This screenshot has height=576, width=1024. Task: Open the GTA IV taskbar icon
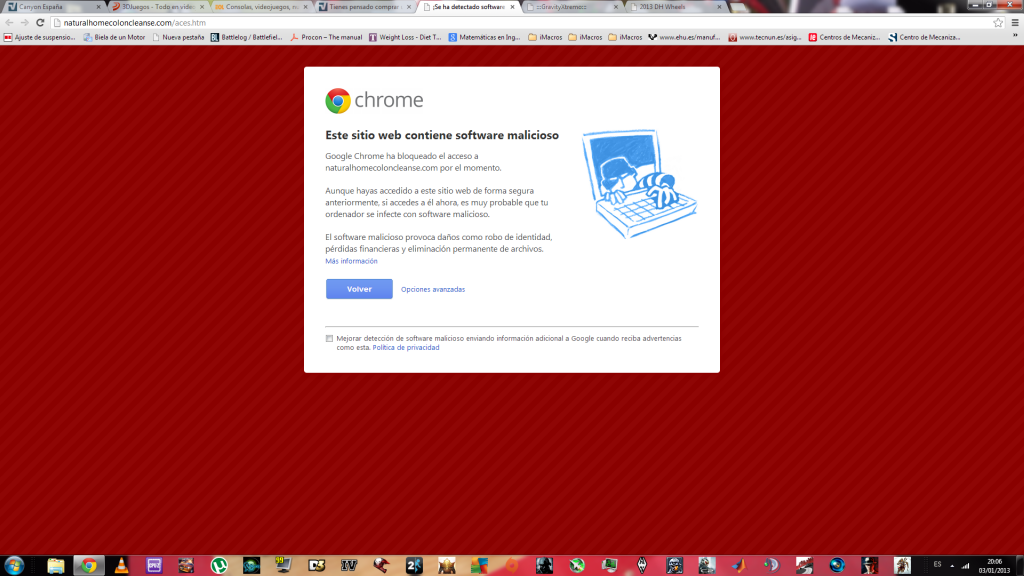point(349,566)
